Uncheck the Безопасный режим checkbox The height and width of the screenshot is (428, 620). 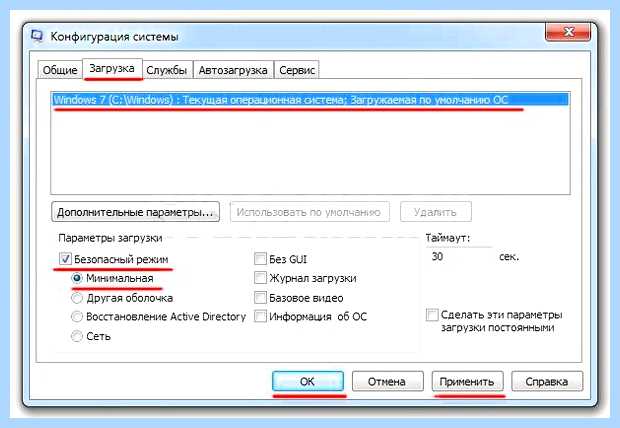65,259
